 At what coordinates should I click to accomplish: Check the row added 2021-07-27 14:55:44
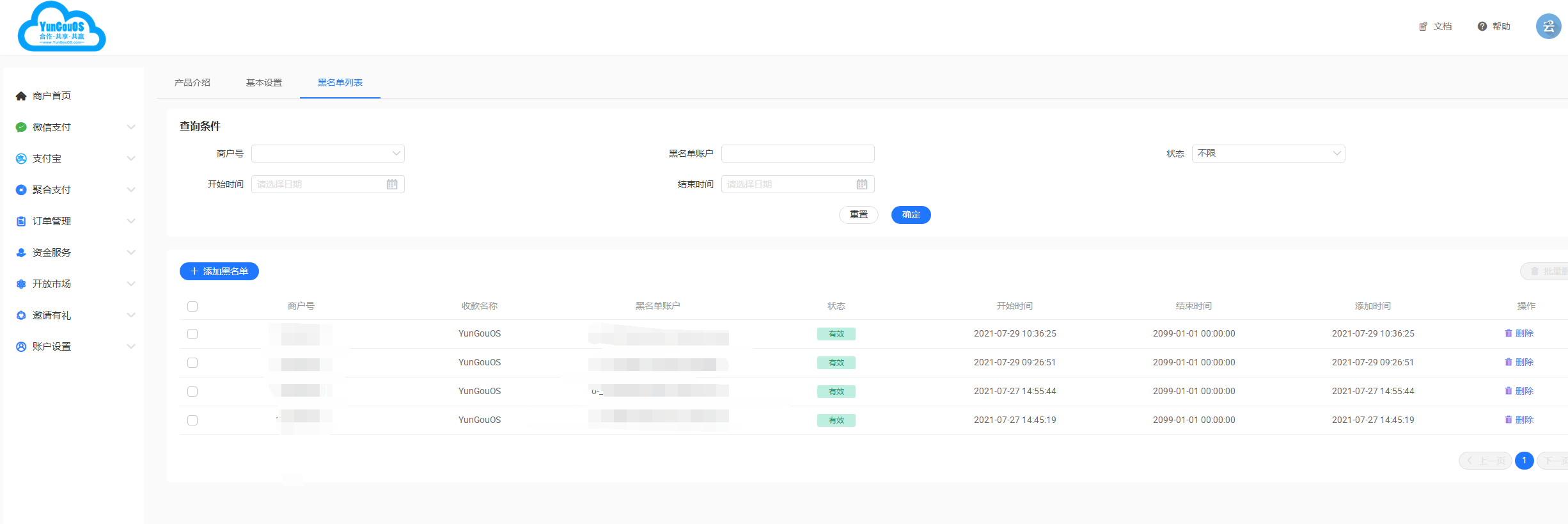(x=192, y=392)
